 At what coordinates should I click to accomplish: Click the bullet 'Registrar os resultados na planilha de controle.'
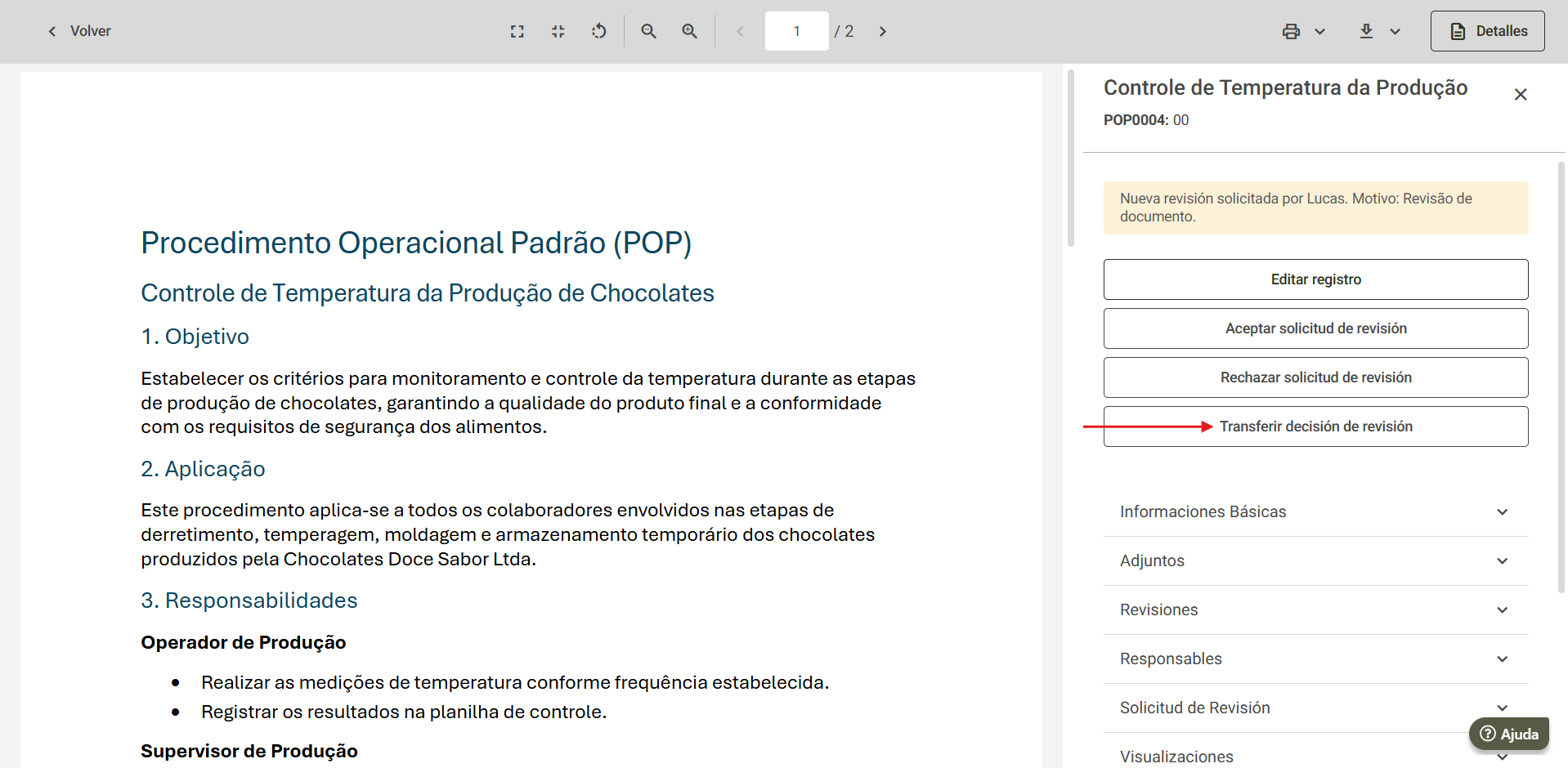click(404, 712)
